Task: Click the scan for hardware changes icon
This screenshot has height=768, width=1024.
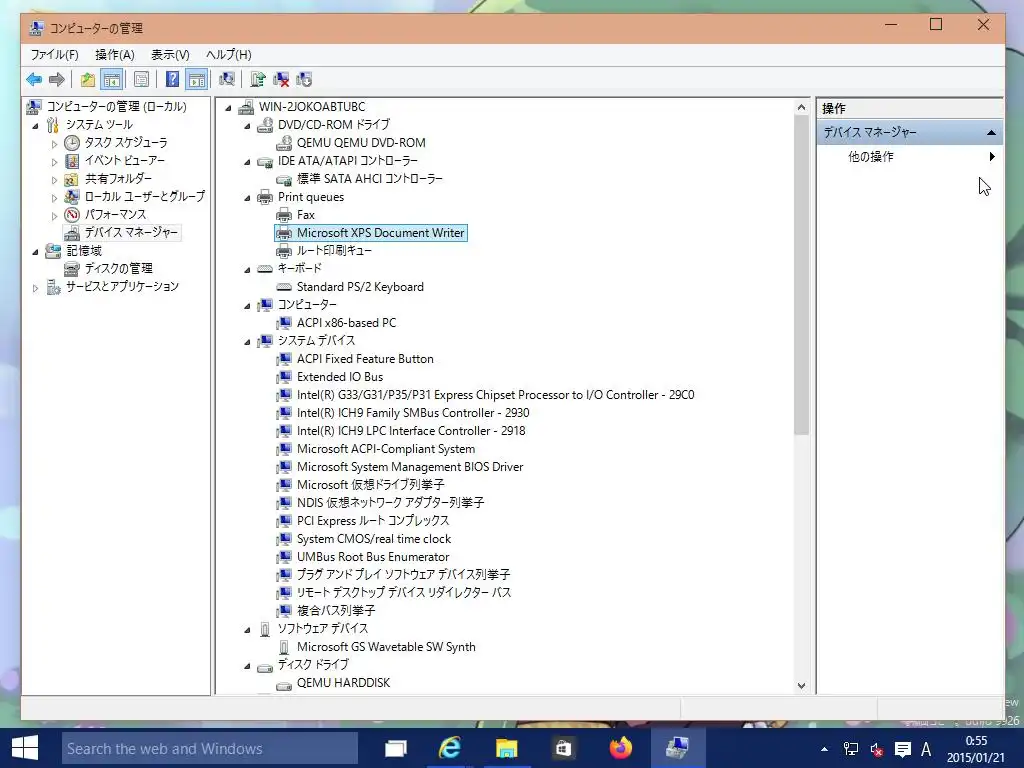Action: [x=227, y=80]
